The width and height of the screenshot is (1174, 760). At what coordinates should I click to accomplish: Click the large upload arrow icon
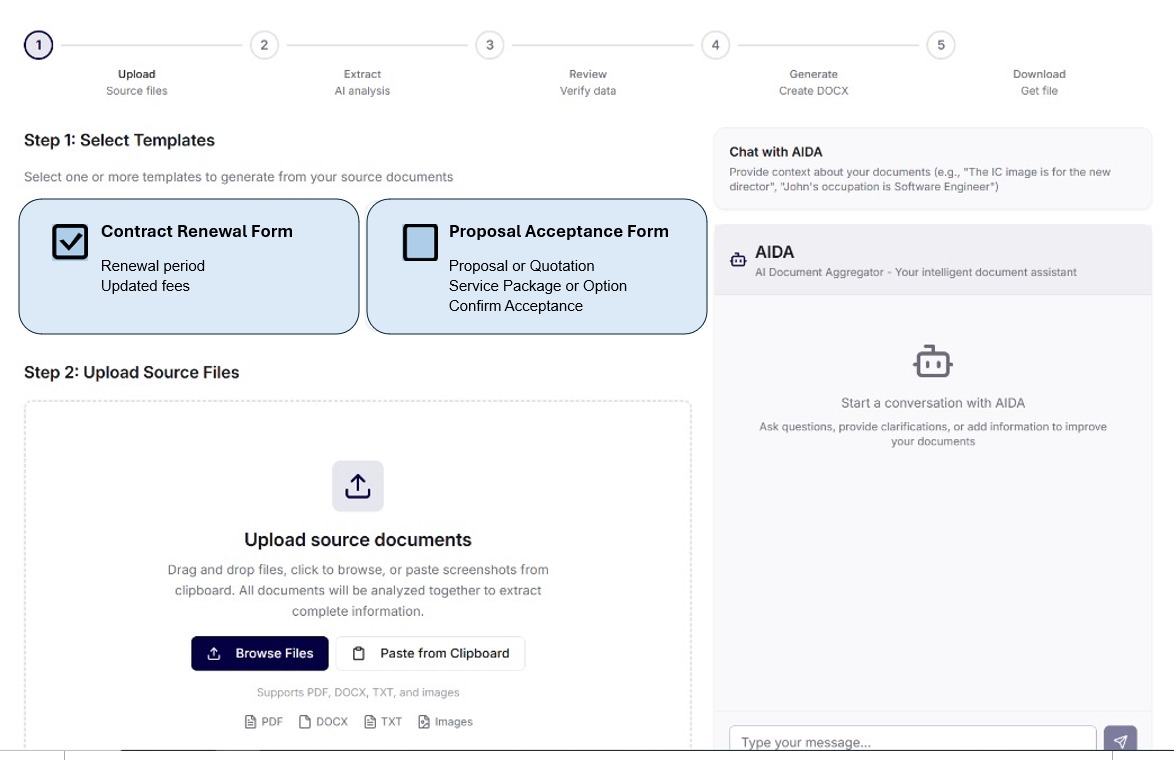point(358,486)
